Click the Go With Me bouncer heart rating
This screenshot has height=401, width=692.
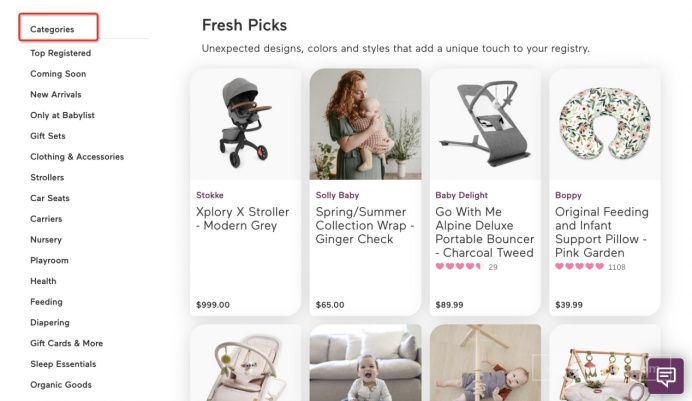pos(459,266)
